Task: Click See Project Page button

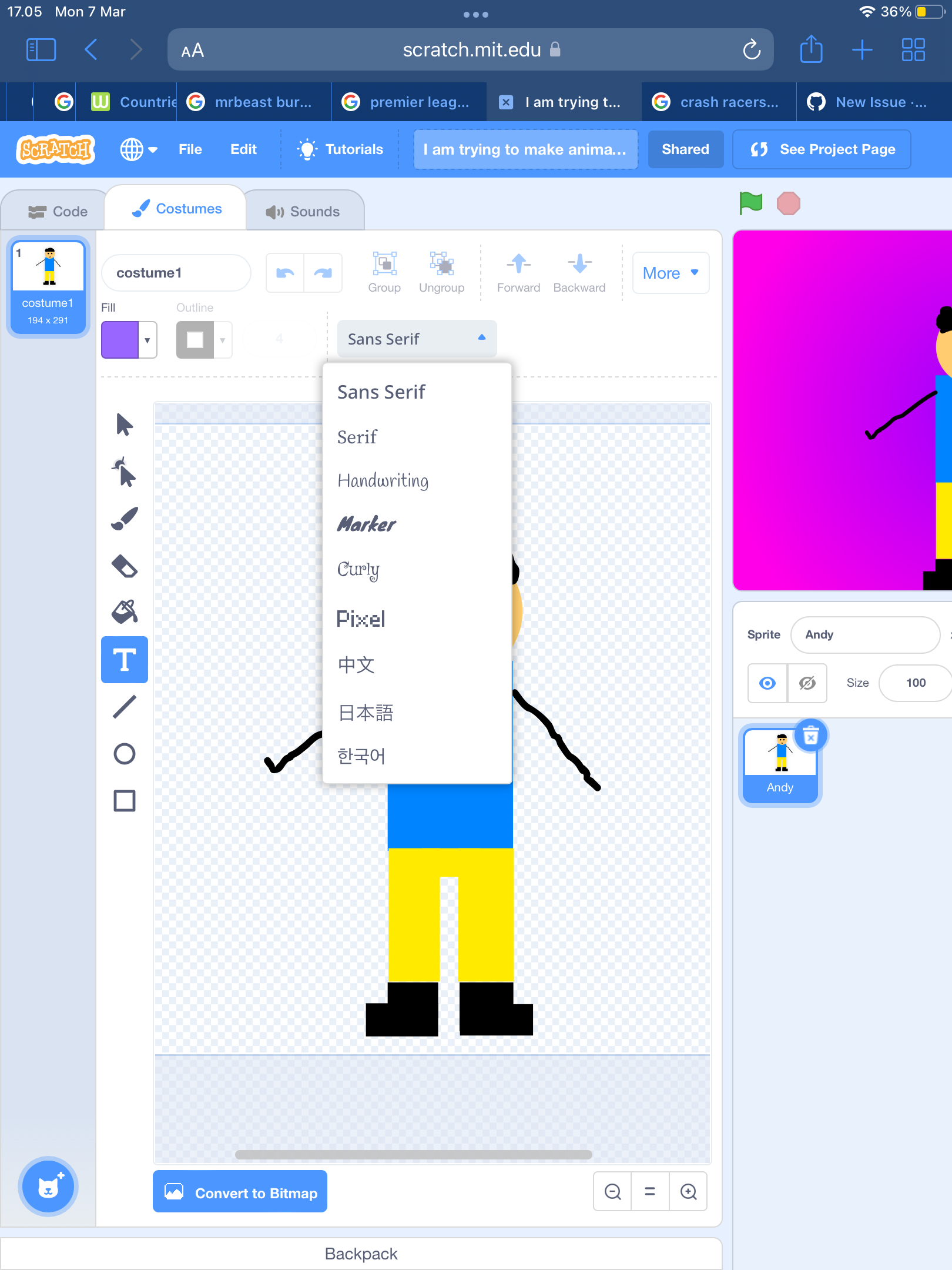Action: click(822, 149)
